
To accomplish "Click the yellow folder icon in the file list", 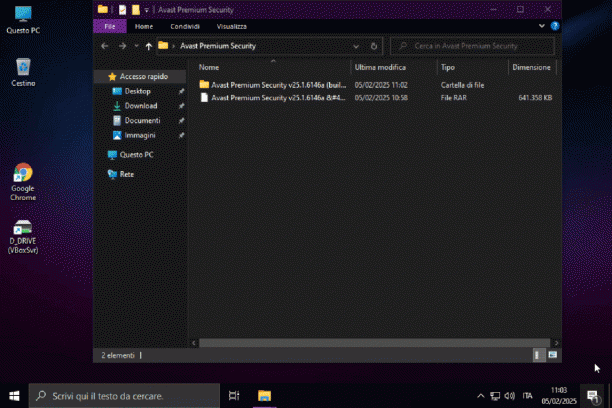I will pyautogui.click(x=204, y=84).
